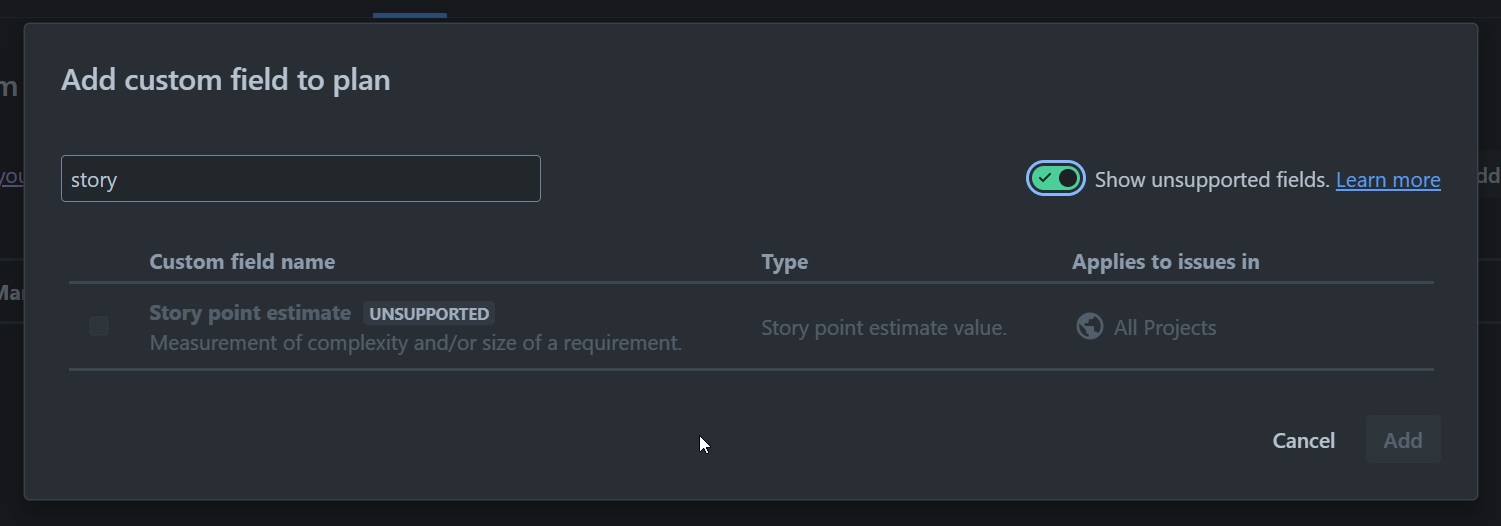This screenshot has width=1501, height=526.
Task: Click the globe icon beside All Projects
Action: pyautogui.click(x=1089, y=326)
